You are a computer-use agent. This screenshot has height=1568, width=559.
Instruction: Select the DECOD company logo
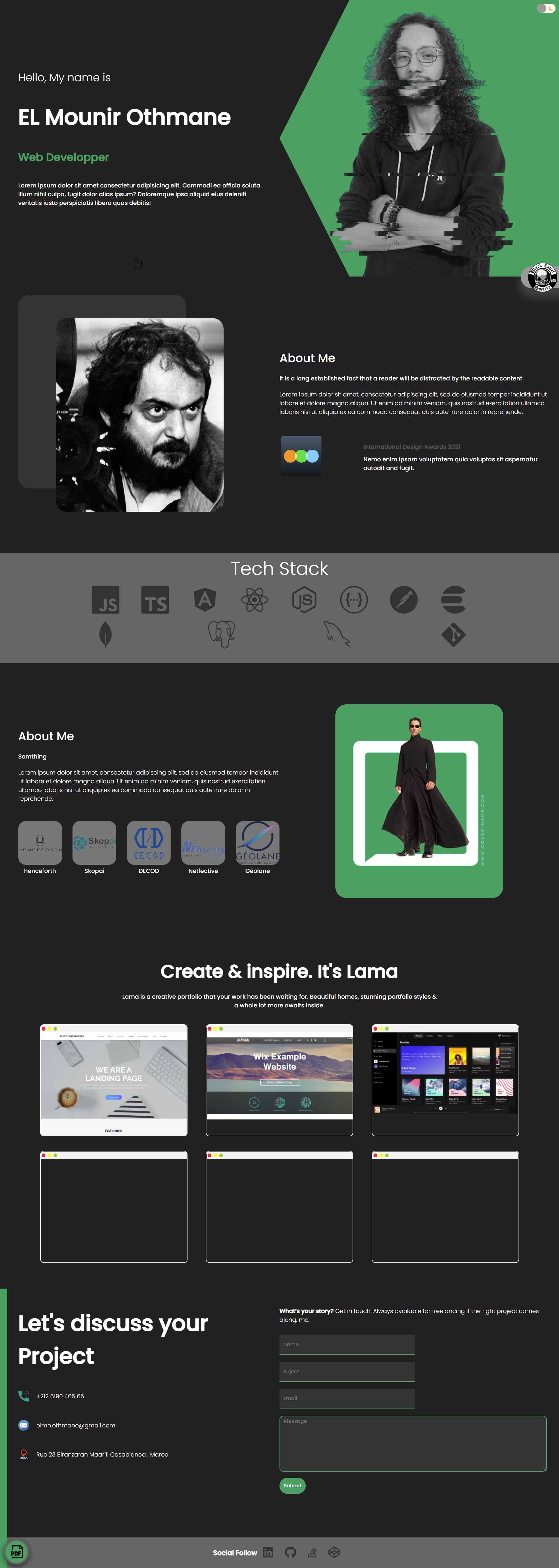pos(148,843)
